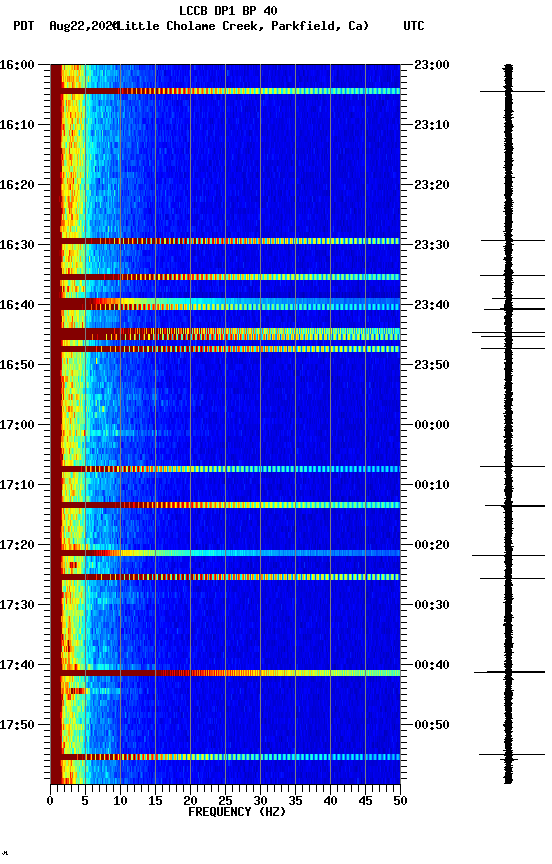Click the 16:10 PDT time label
The image size is (552, 864).
click(17, 125)
